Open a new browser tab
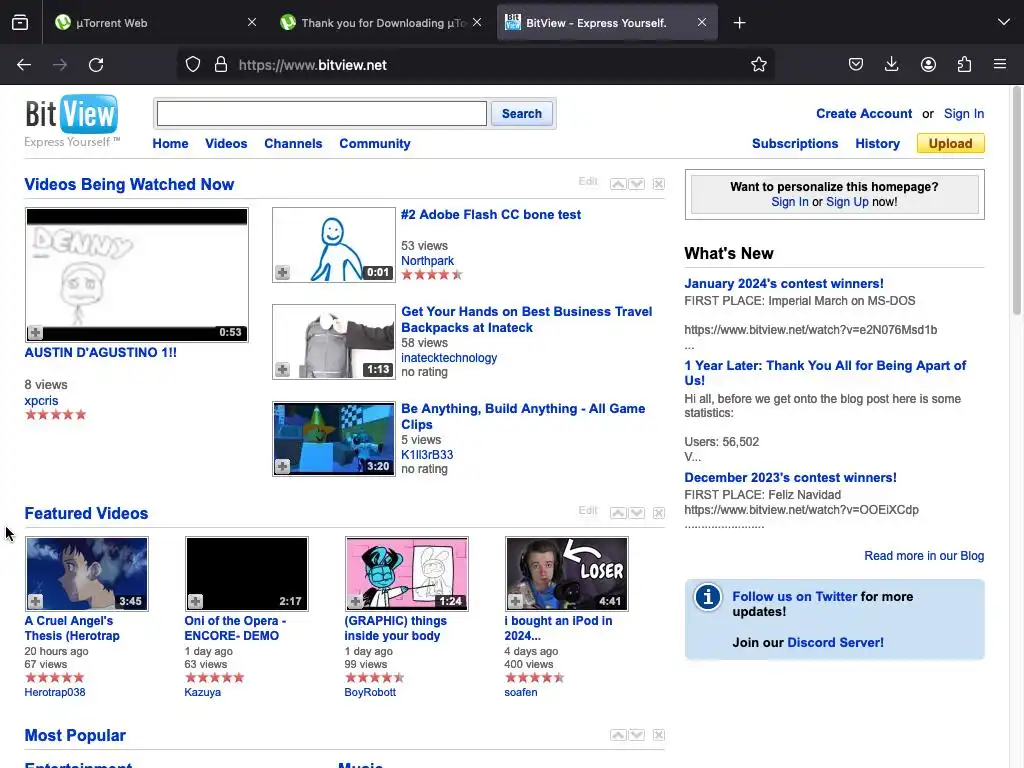1024x768 pixels. (x=739, y=23)
